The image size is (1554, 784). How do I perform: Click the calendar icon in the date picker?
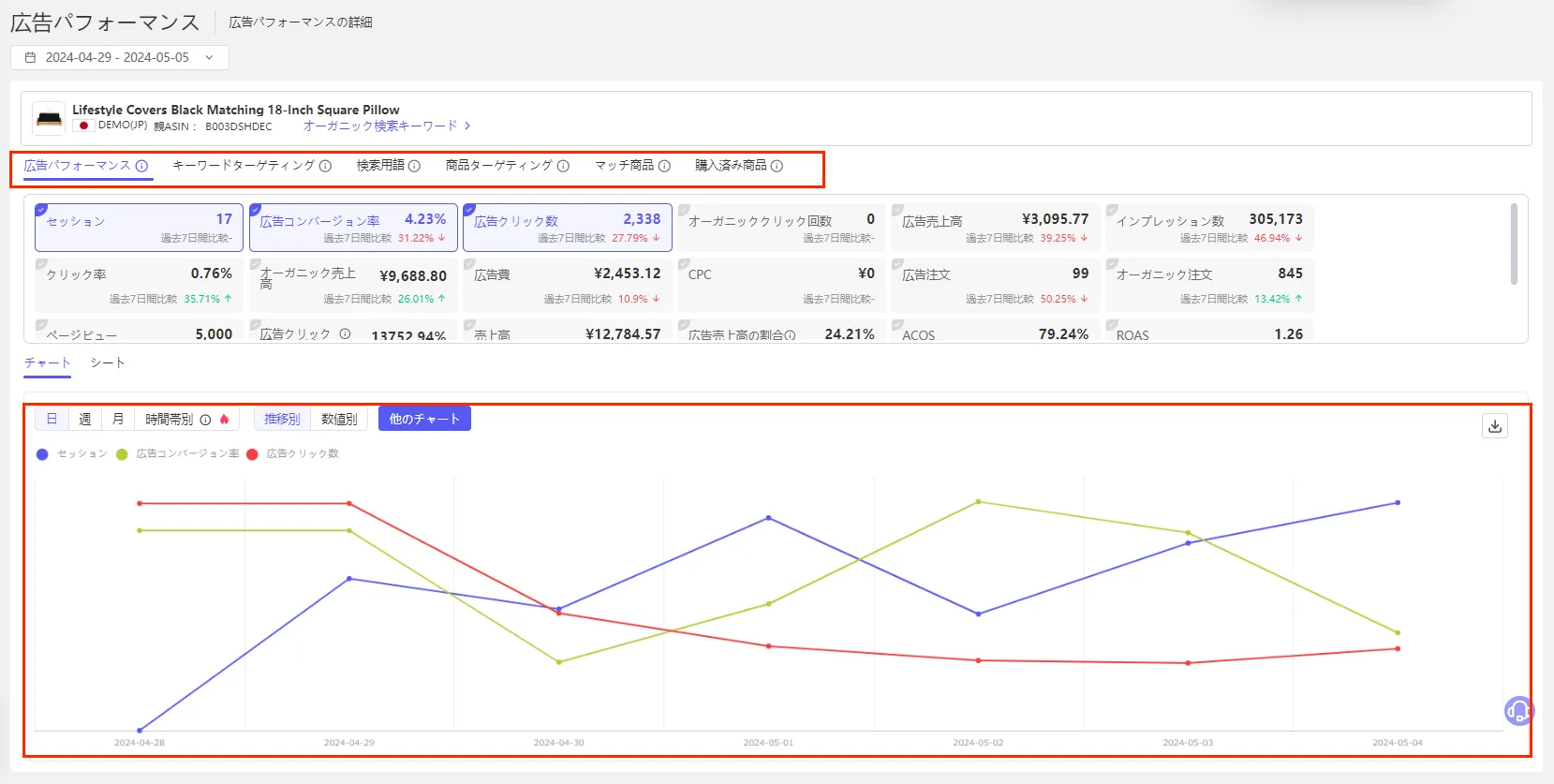click(30, 57)
